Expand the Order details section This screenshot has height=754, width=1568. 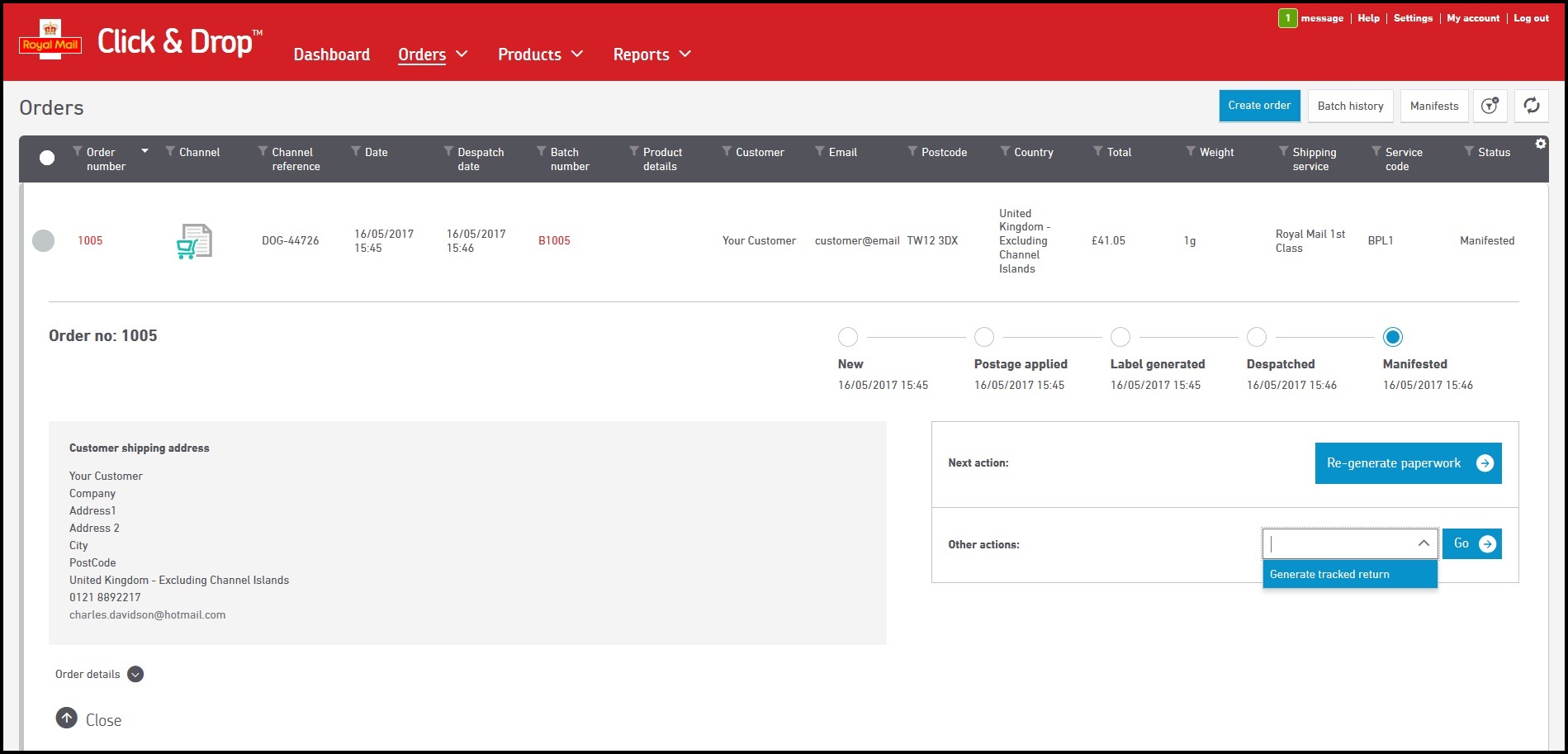click(135, 674)
